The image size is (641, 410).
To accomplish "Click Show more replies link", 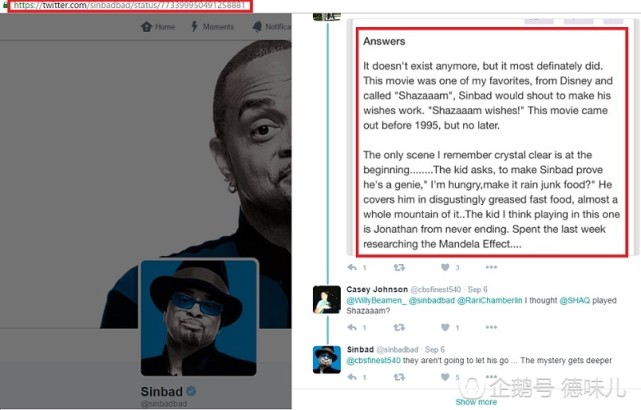I will coord(476,402).
